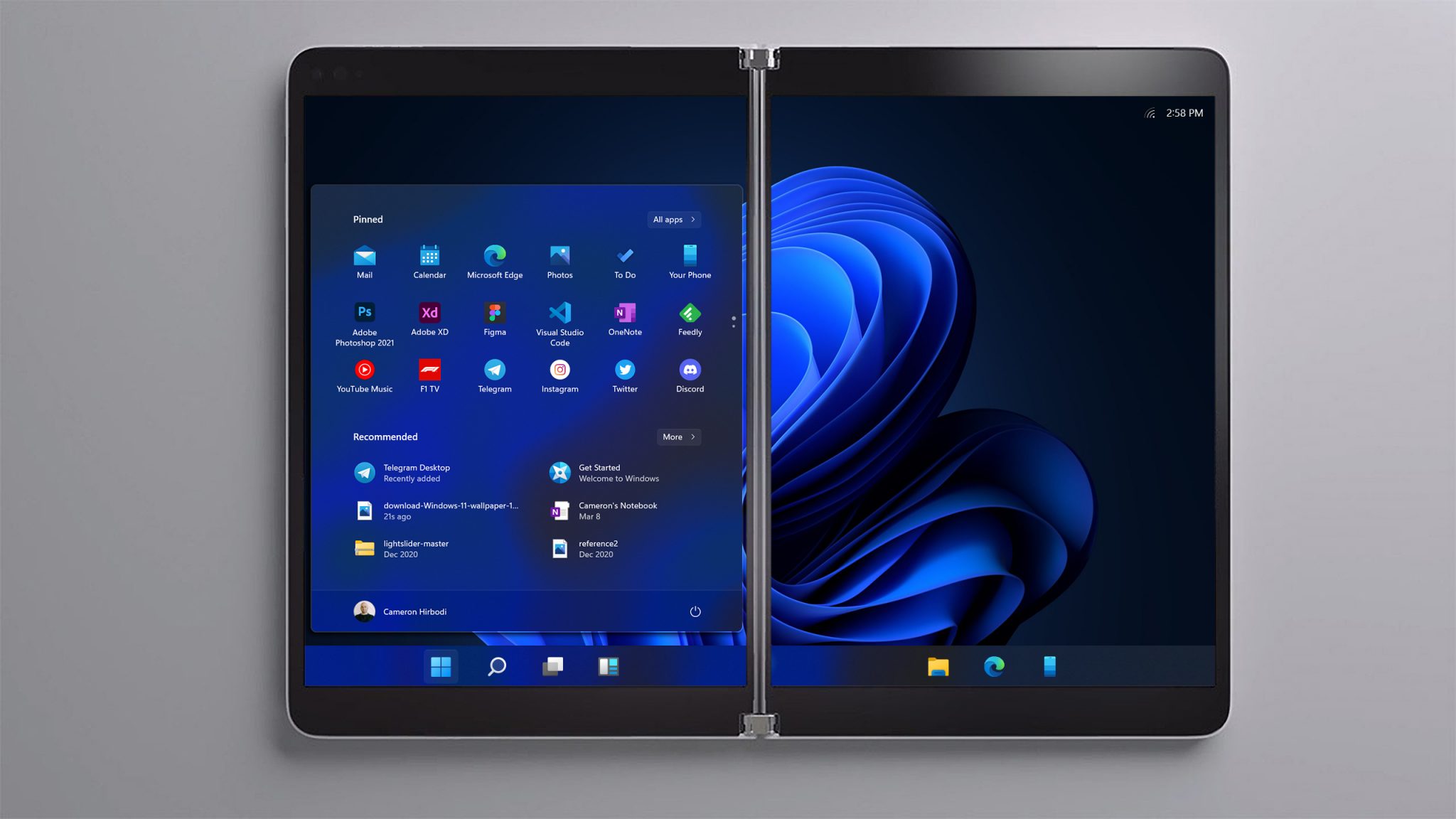The image size is (1456, 819).
Task: Expand Recommended section More
Action: 679,436
